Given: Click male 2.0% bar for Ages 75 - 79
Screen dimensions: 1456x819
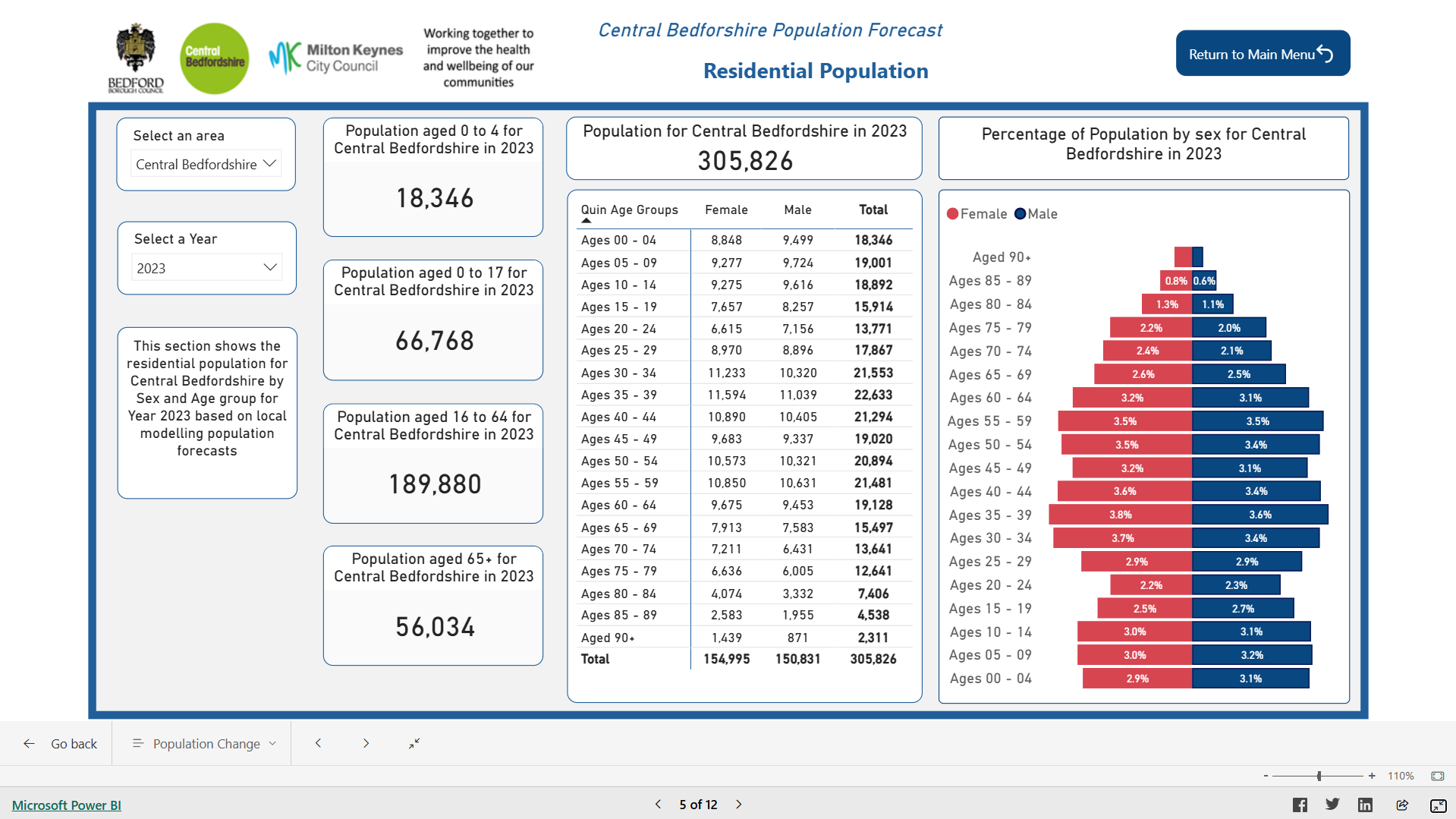Looking at the screenshot, I should point(1229,328).
